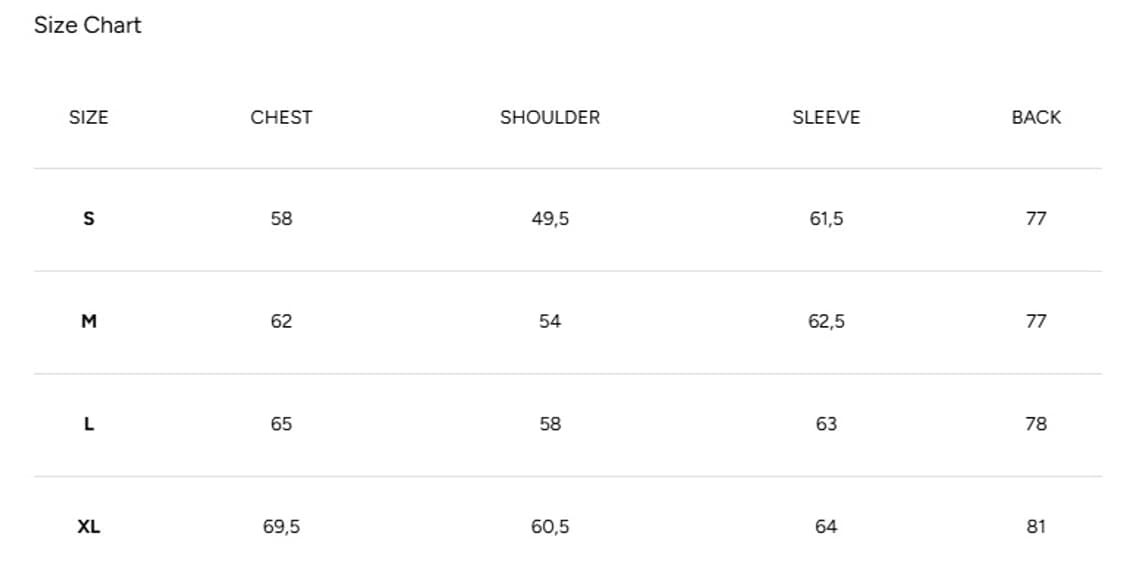Click sleeve value 61,5 in S row
Image resolution: width=1125 pixels, height=571 pixels.
826,219
